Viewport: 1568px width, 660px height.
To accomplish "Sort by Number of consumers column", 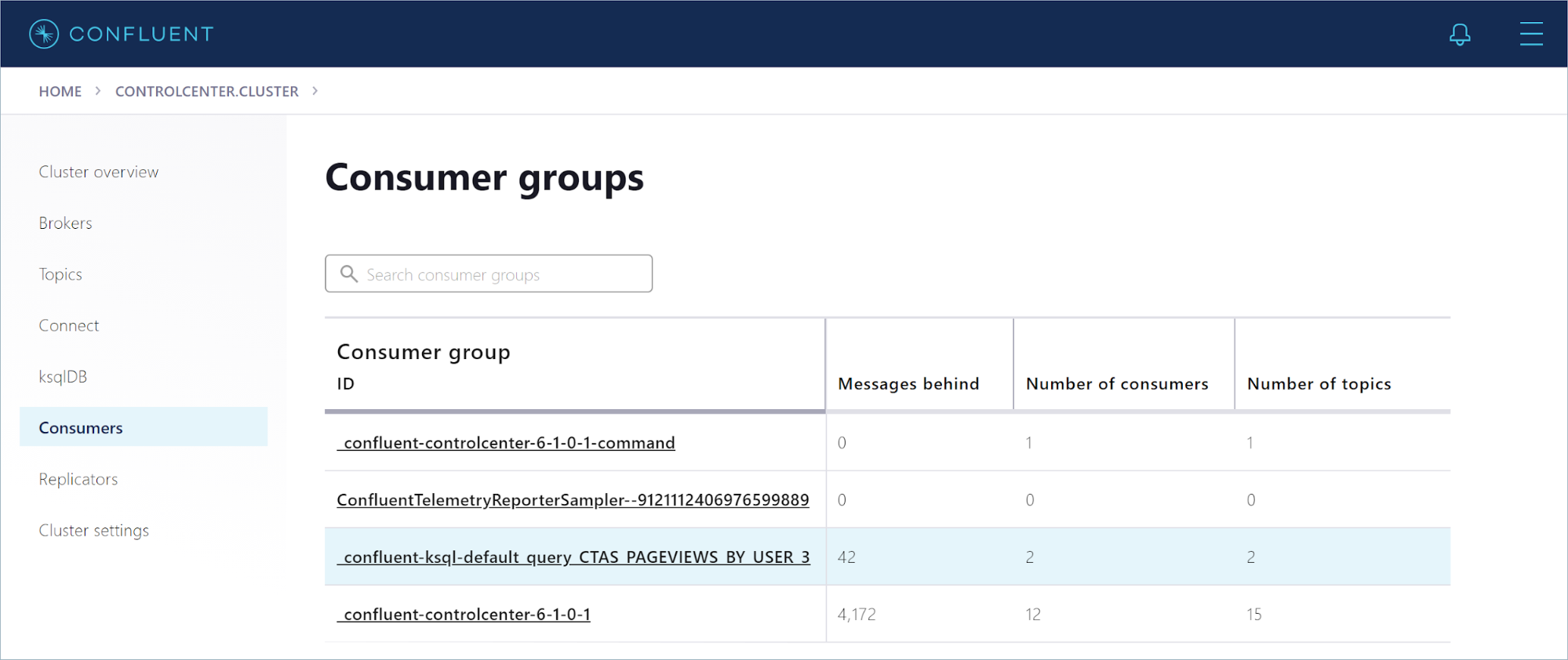I will click(x=1117, y=384).
